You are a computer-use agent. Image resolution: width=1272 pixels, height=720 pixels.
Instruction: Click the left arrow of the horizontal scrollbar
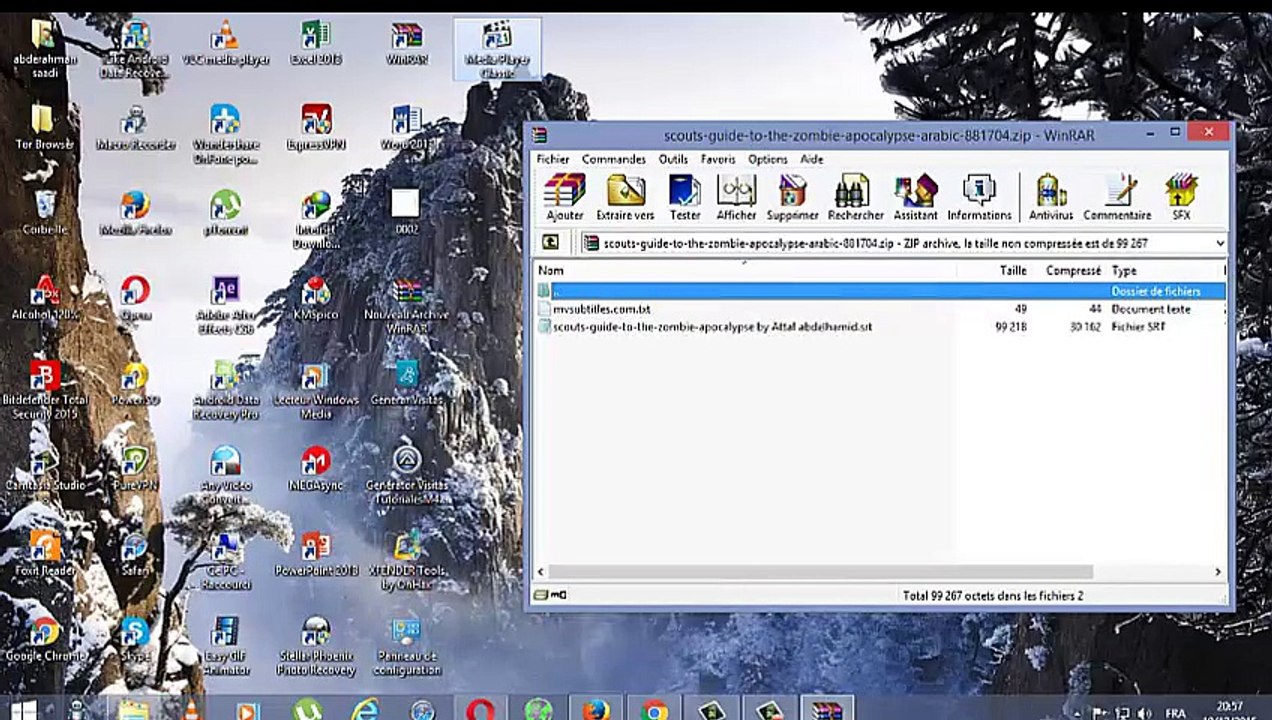(x=543, y=572)
